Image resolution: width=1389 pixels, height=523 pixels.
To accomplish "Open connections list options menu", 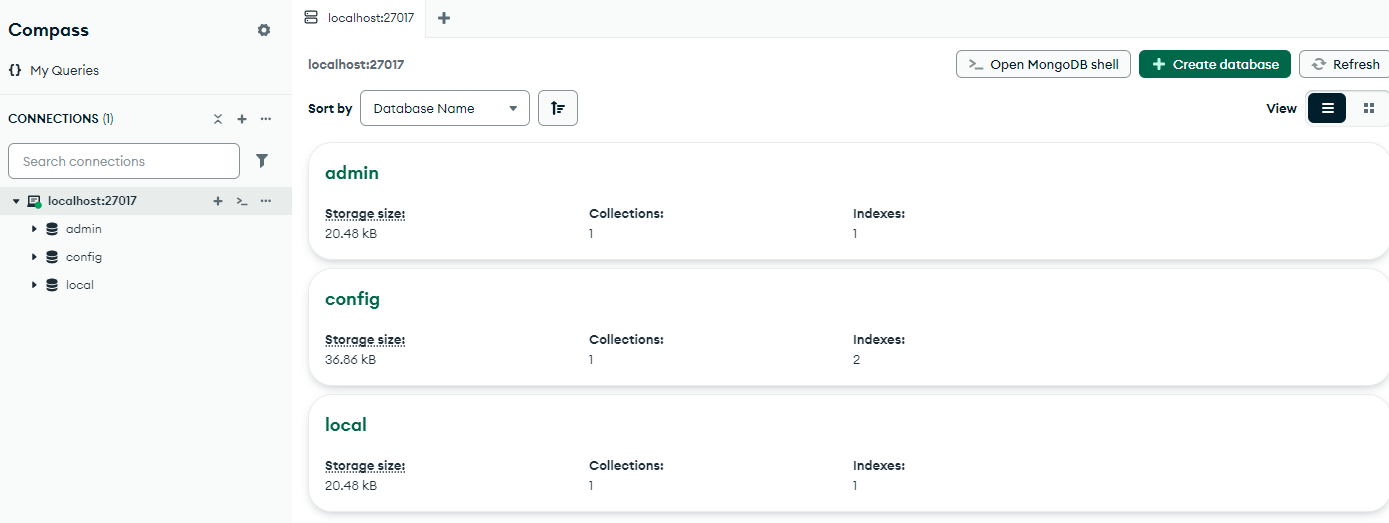I will pos(266,119).
